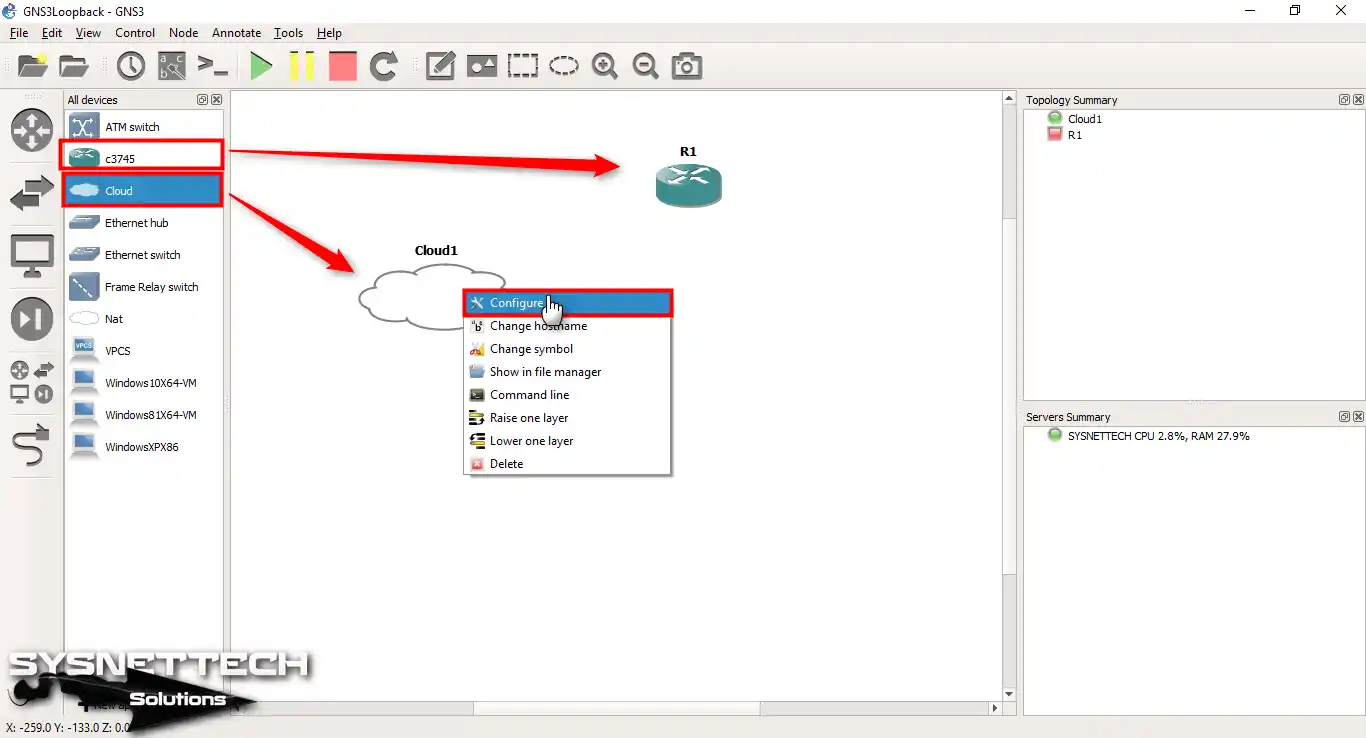Select the add note tool
The height and width of the screenshot is (738, 1366).
(x=440, y=66)
